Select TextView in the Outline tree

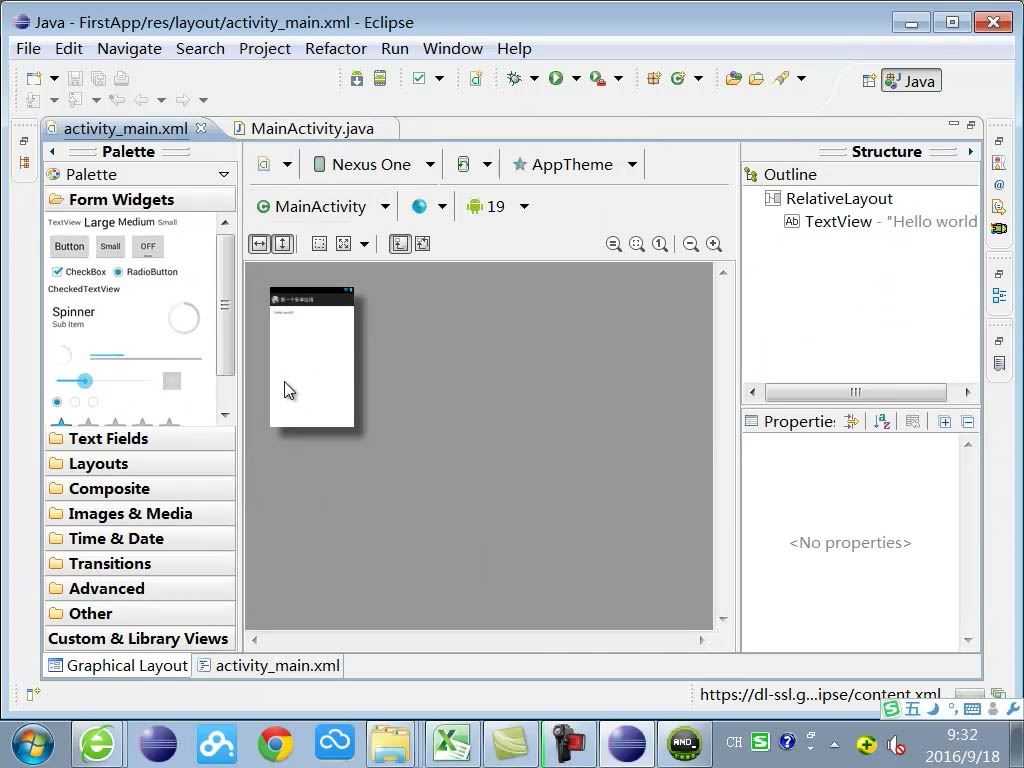pyautogui.click(x=837, y=222)
